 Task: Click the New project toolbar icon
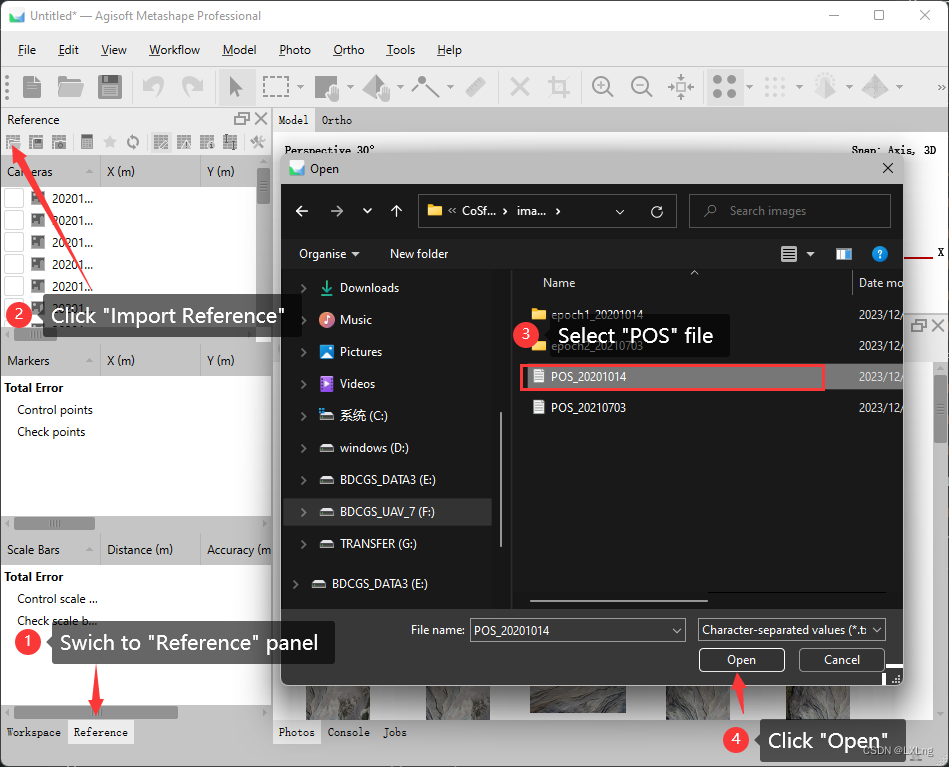click(x=31, y=87)
